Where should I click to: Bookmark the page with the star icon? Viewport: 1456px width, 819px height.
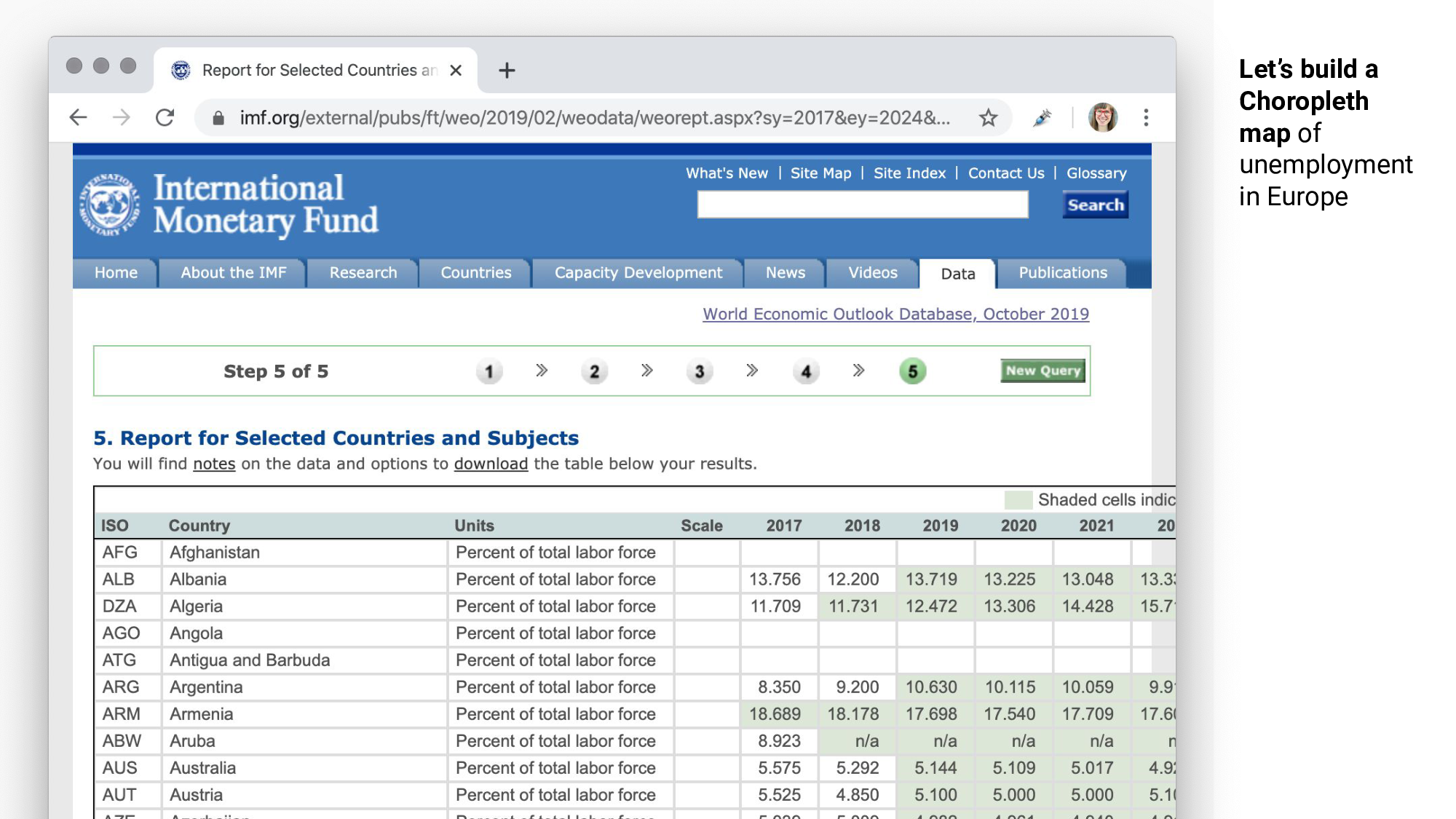[987, 117]
